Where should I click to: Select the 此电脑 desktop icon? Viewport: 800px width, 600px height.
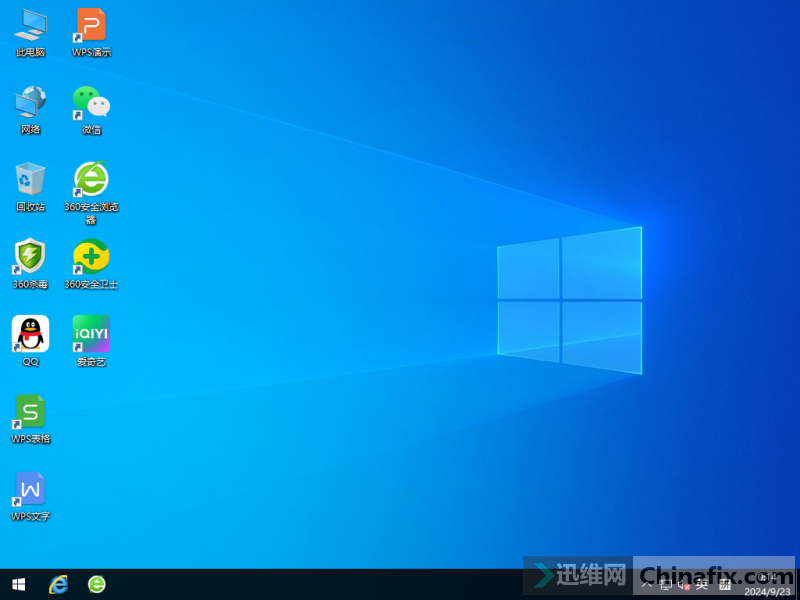pos(31,32)
